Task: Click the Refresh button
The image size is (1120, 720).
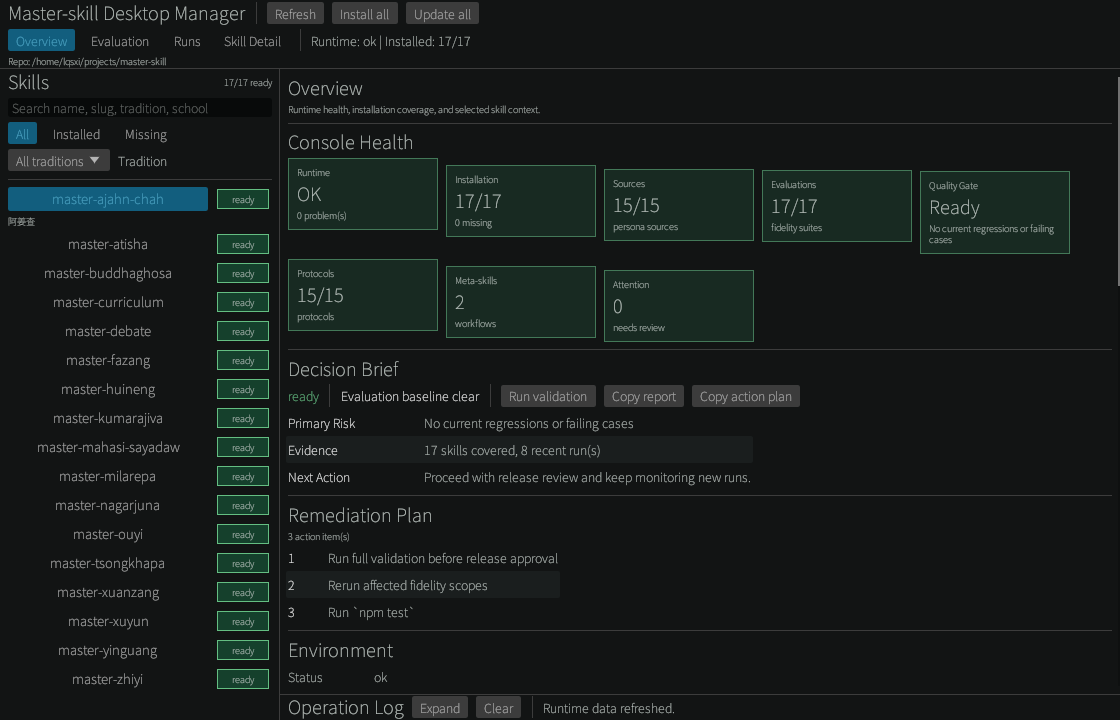Action: coord(295,14)
